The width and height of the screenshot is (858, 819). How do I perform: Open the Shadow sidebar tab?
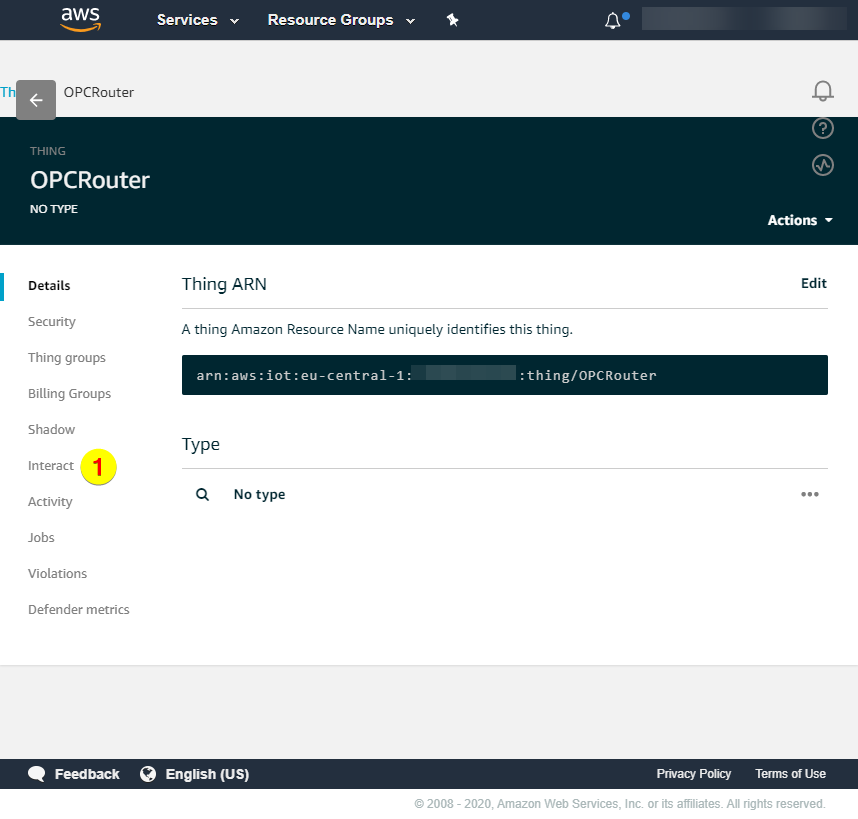pyautogui.click(x=52, y=430)
